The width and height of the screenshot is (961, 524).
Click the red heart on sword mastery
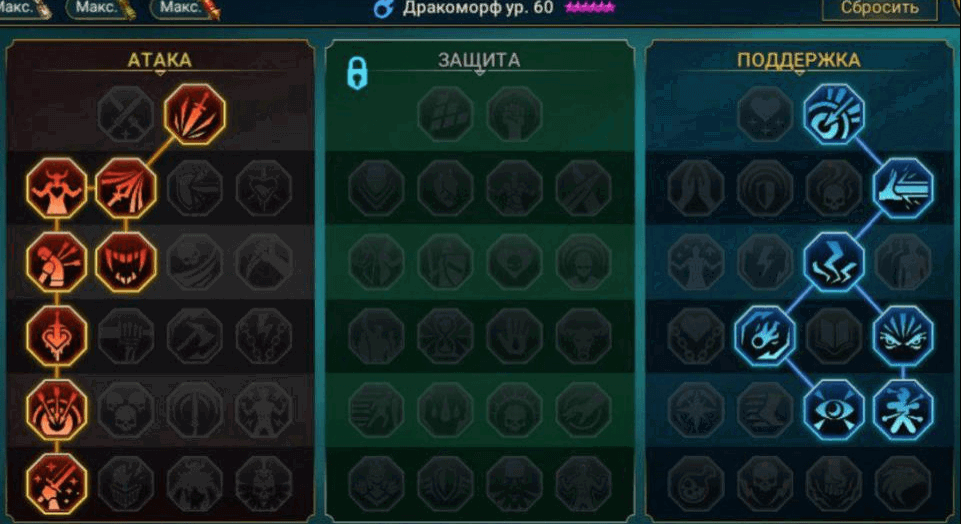coord(56,336)
